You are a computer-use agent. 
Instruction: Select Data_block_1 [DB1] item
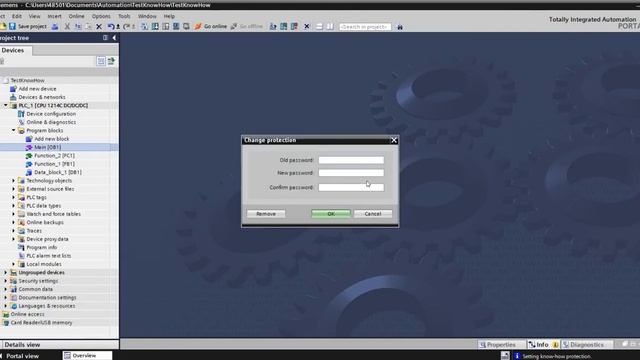pyautogui.click(x=58, y=172)
